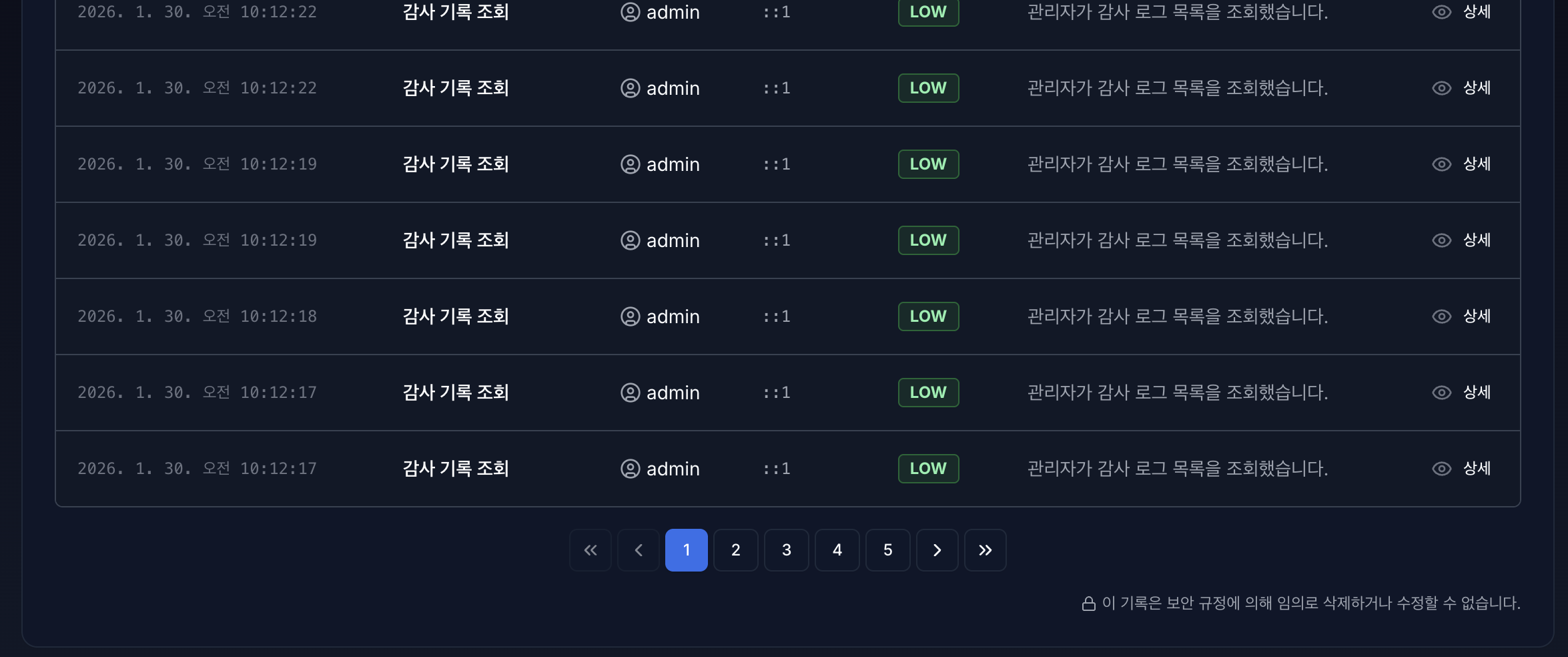1568x657 pixels.
Task: Click the eye icon on the 10:12:18 row
Action: 1442,316
